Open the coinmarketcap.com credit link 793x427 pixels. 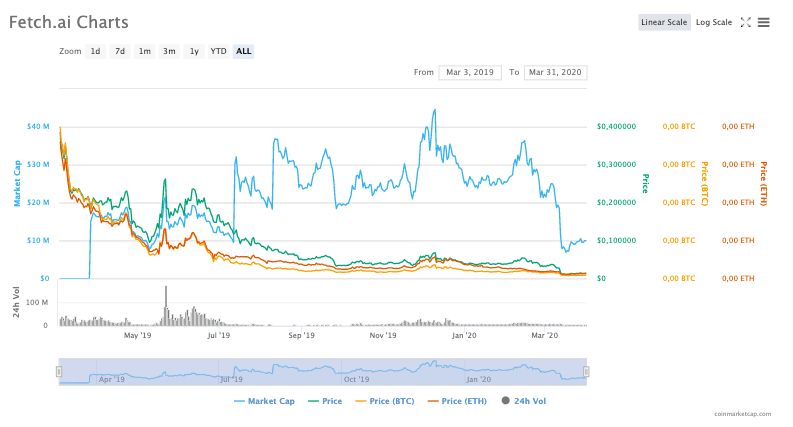pyautogui.click(x=742, y=414)
